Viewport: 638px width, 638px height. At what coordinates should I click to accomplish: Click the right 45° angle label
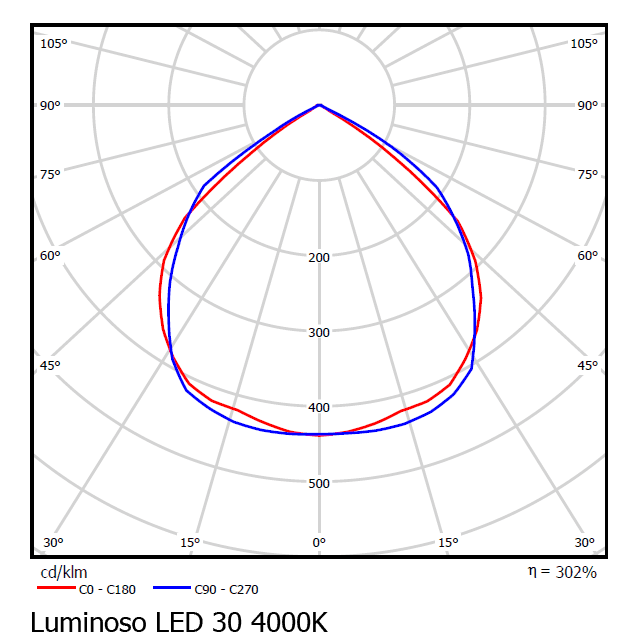click(x=588, y=366)
